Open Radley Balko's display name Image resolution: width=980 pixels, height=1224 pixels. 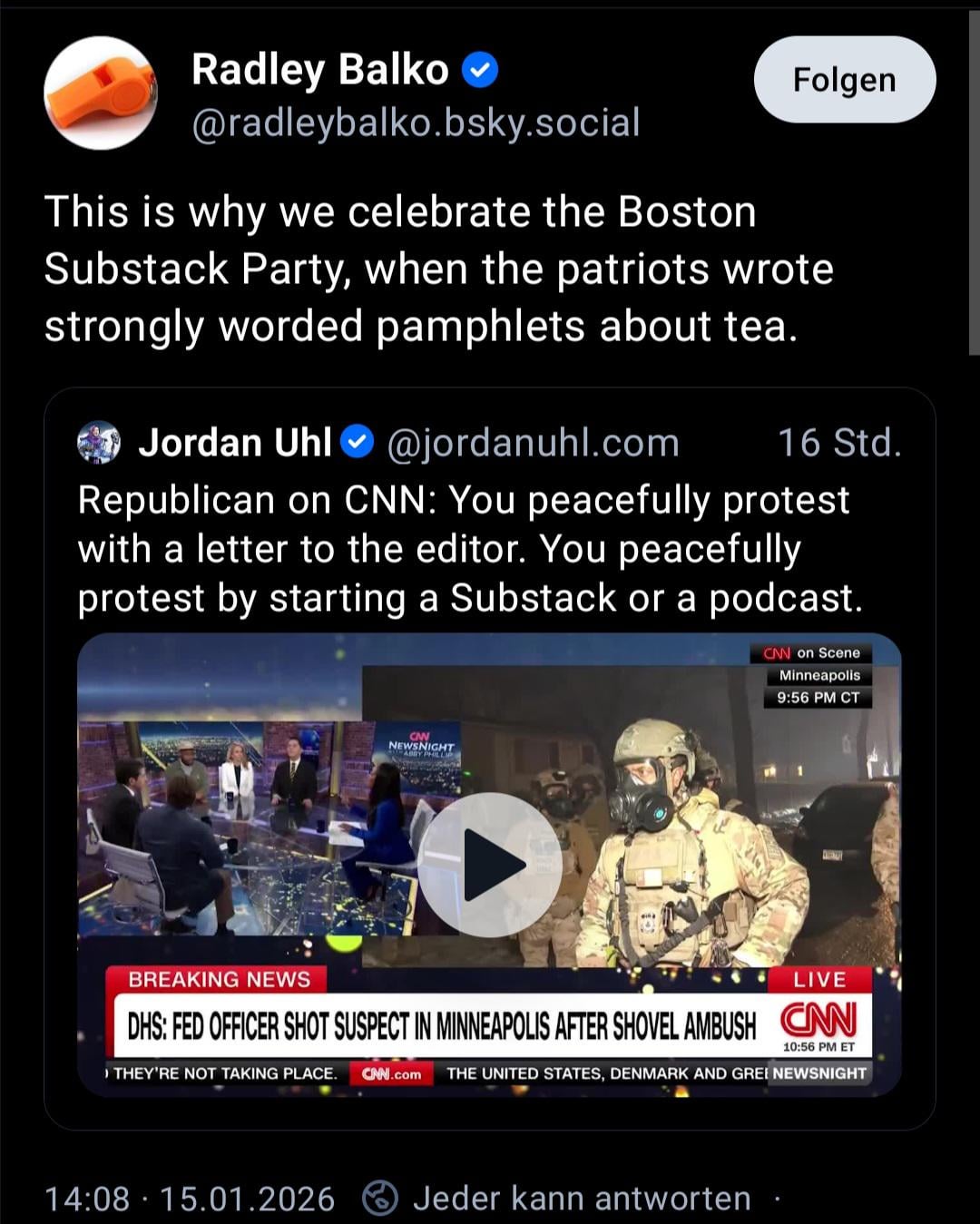[320, 69]
